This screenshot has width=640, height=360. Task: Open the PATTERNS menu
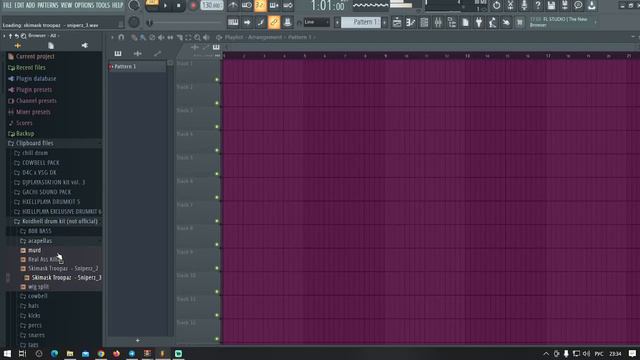coord(48,5)
